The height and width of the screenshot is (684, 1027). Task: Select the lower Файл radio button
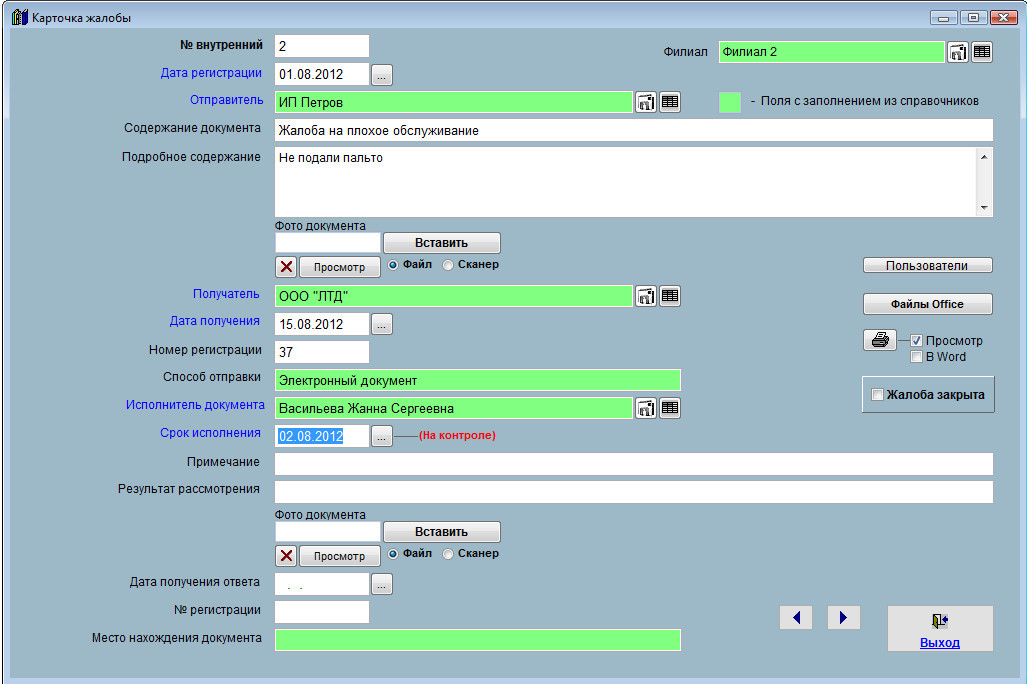[x=393, y=554]
